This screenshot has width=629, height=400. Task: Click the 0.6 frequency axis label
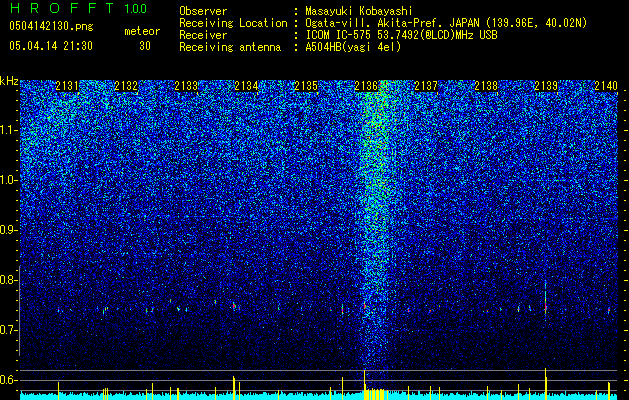point(9,380)
